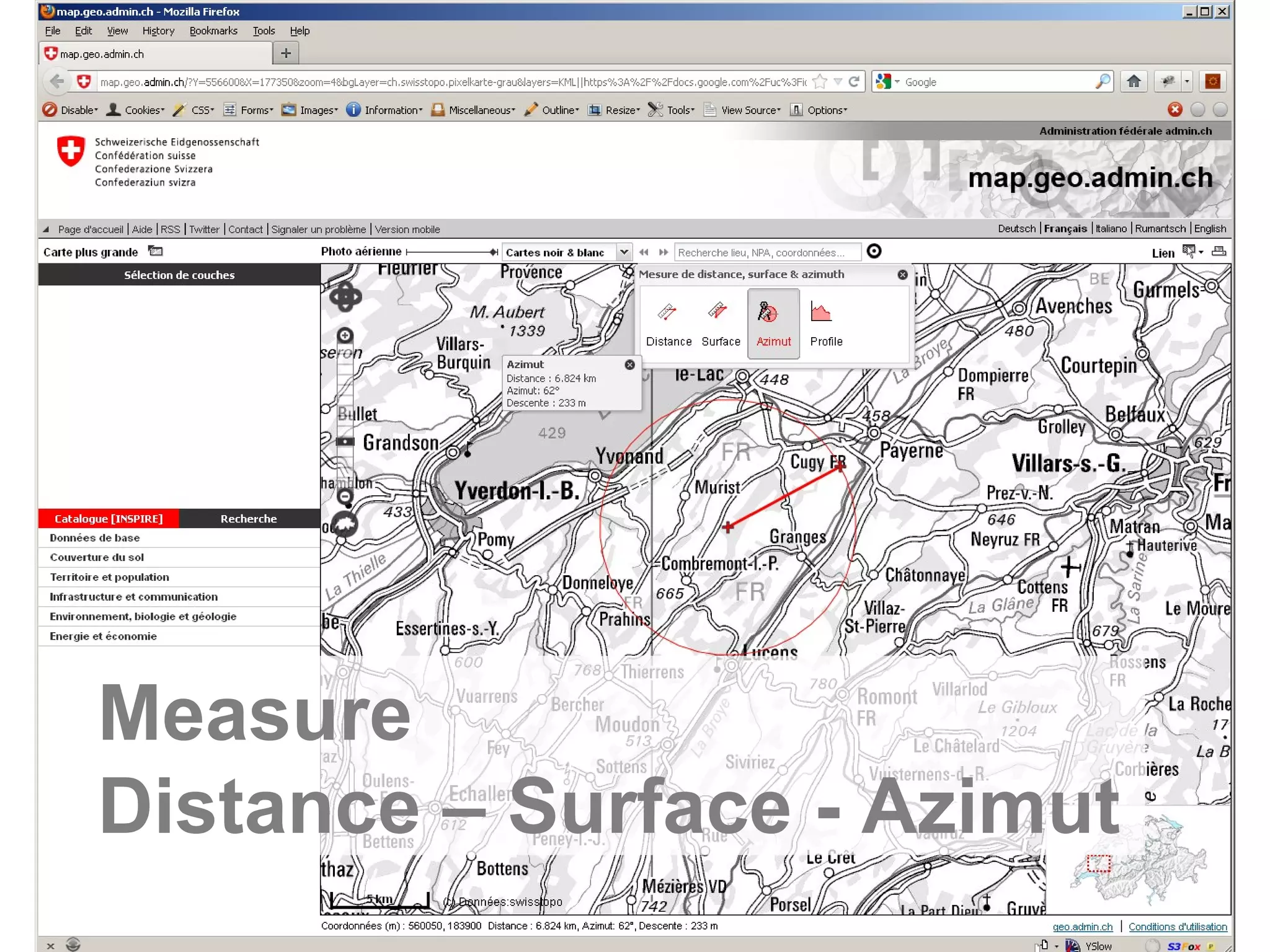Click the map pan control
The width and height of the screenshot is (1270, 952).
[345, 297]
